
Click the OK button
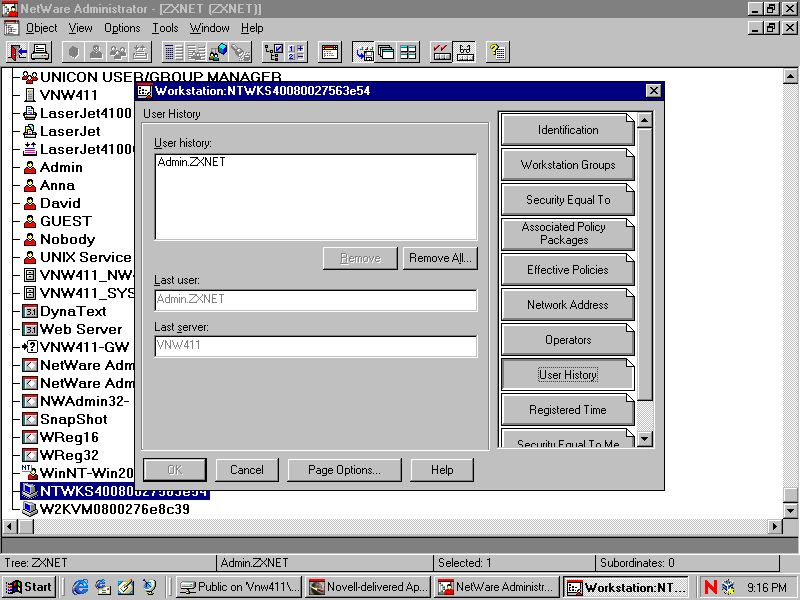[x=175, y=470]
